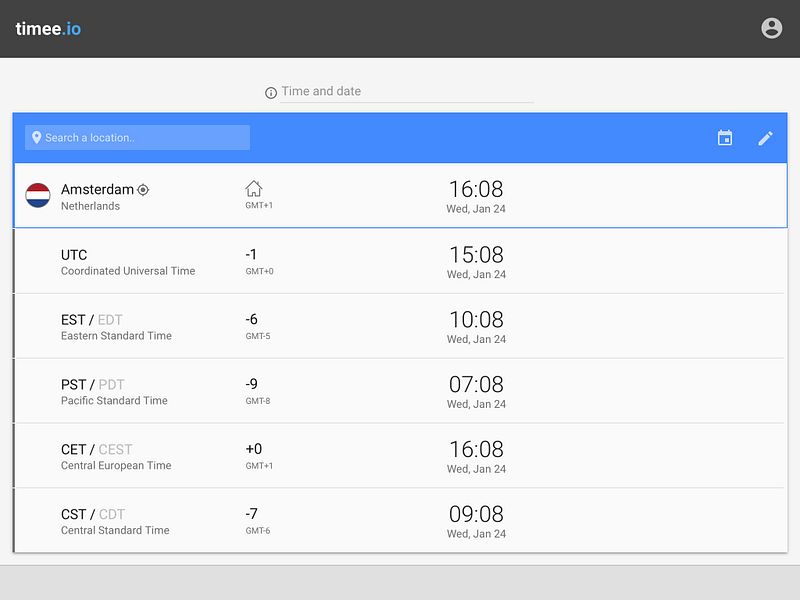Click the pencil edit icon

(x=765, y=138)
